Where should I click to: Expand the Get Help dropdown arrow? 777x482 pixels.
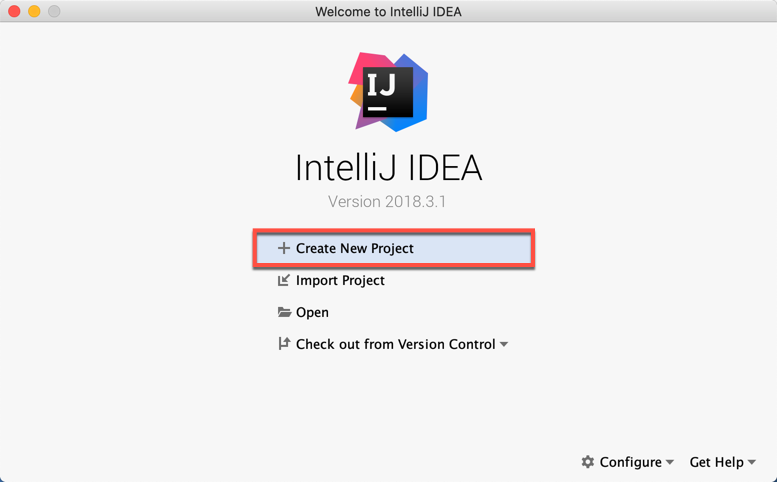click(x=752, y=462)
